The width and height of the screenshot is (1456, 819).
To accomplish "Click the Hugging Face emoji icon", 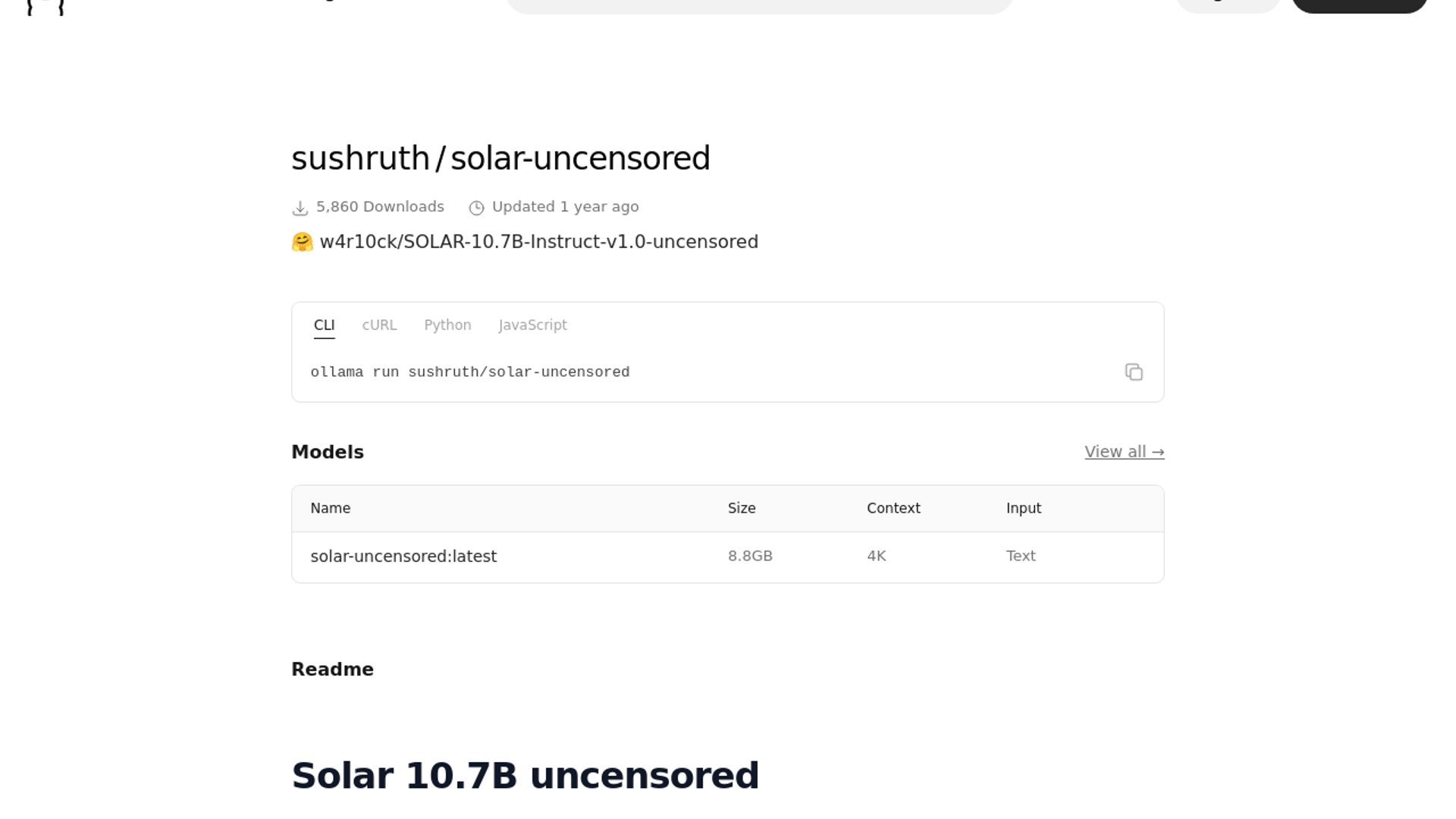I will coord(302,242).
